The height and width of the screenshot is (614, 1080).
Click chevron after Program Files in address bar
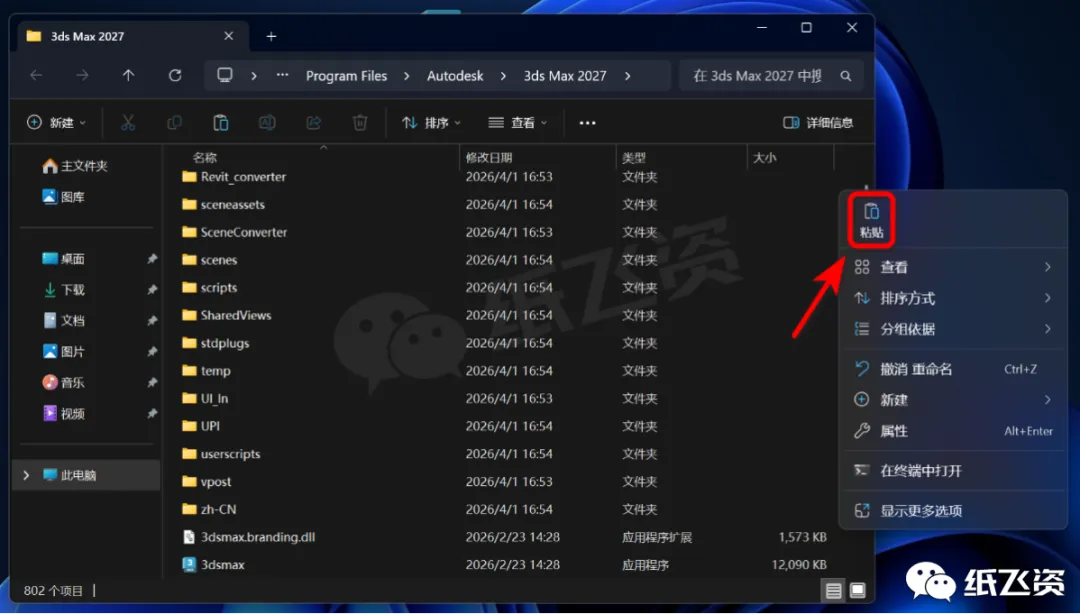(407, 76)
